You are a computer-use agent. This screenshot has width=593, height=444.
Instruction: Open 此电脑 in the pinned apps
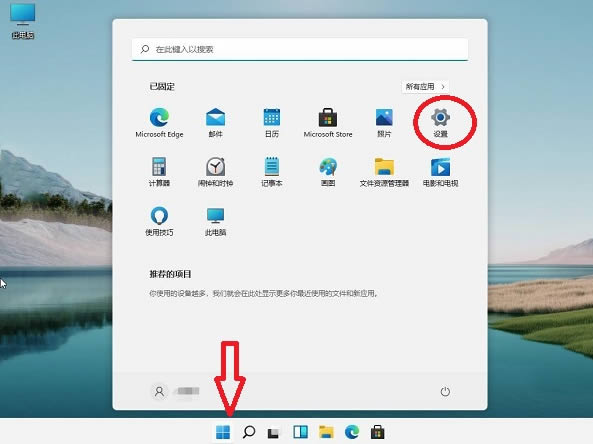pyautogui.click(x=215, y=221)
